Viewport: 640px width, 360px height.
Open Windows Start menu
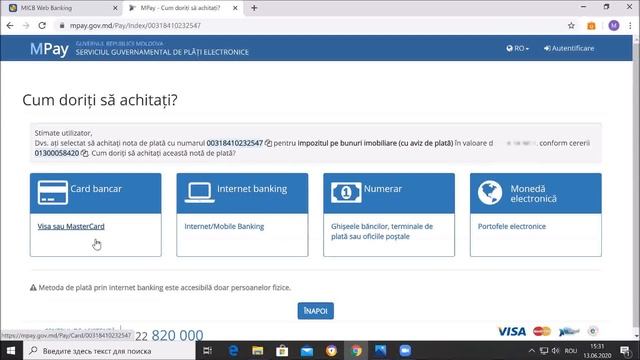pos(11,351)
